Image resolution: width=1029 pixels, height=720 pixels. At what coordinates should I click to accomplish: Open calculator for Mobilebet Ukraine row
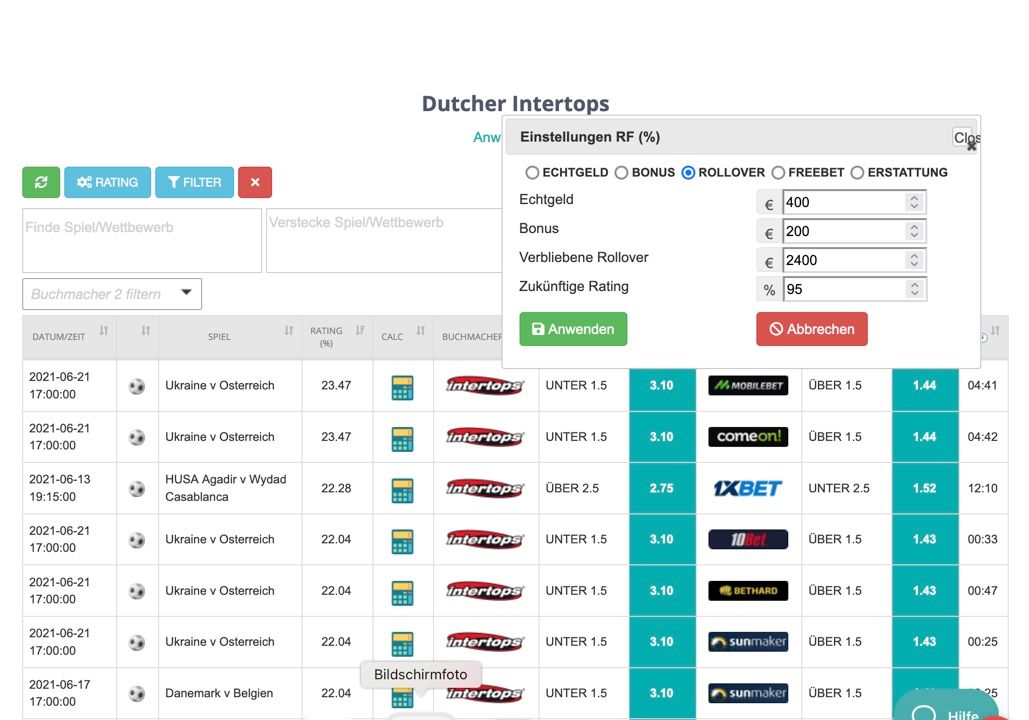[402, 387]
